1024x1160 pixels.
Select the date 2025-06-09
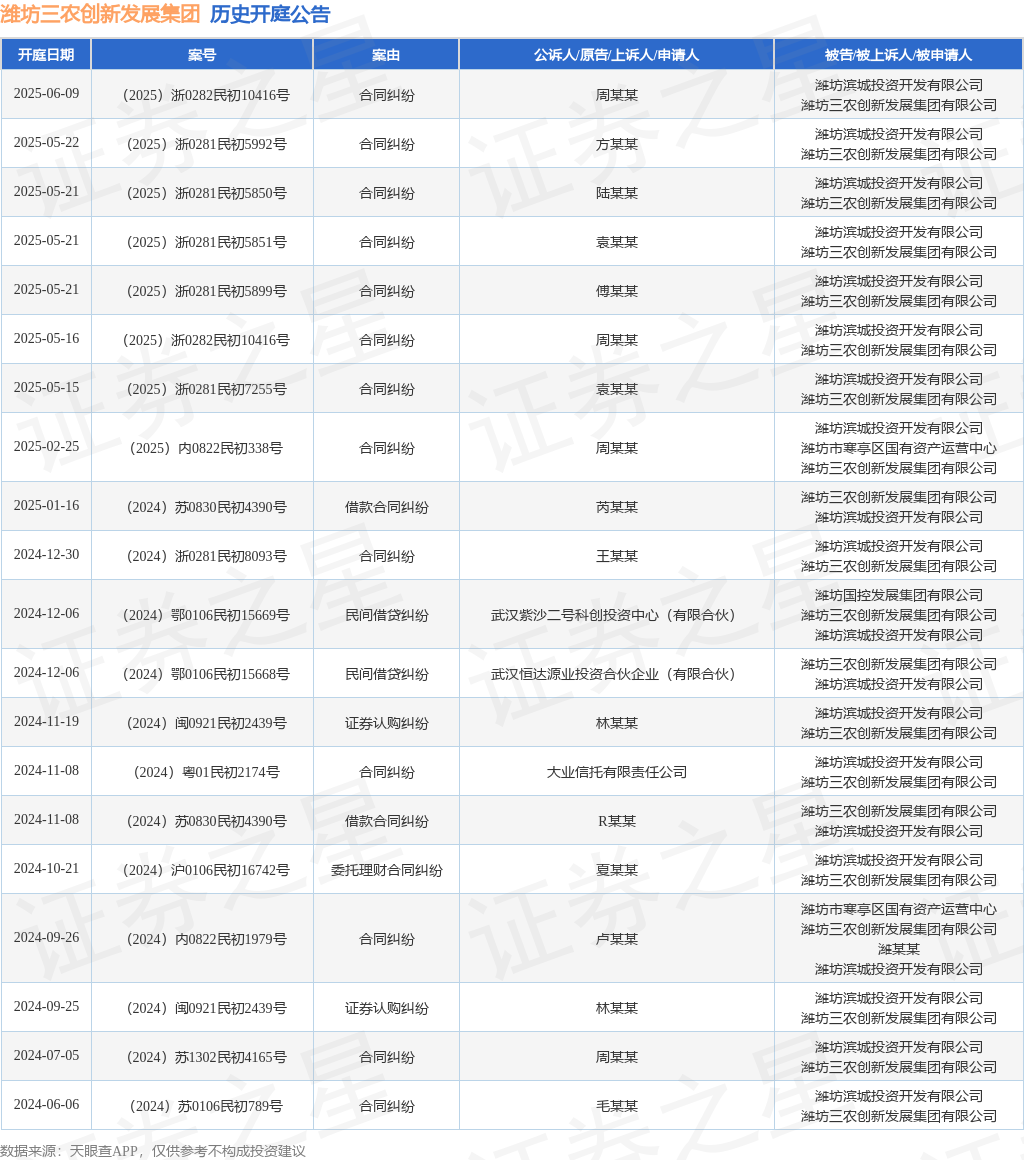click(46, 94)
